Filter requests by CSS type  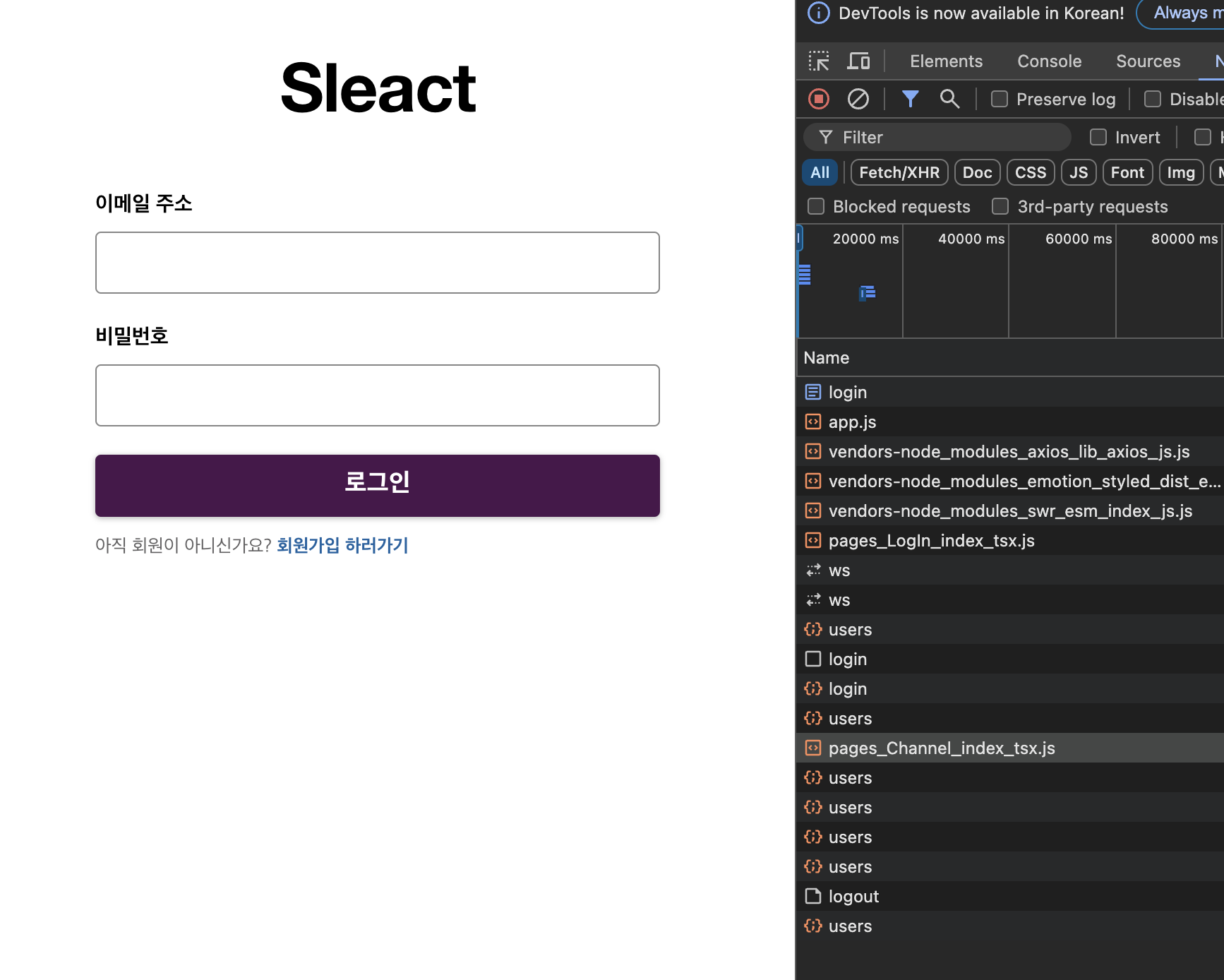[x=1031, y=172]
